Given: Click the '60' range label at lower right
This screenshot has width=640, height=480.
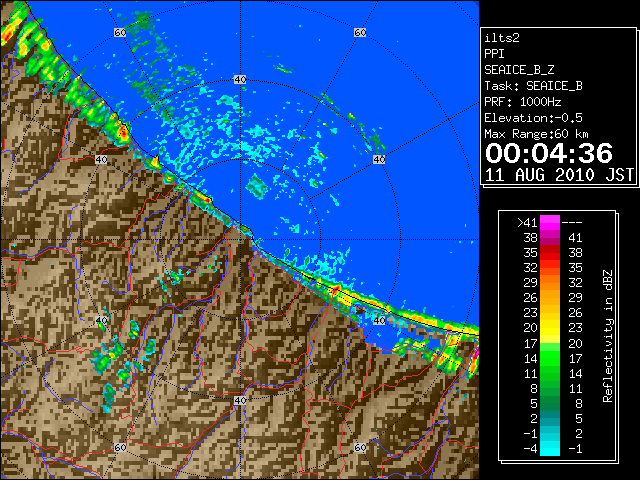Looking at the screenshot, I should coord(360,448).
